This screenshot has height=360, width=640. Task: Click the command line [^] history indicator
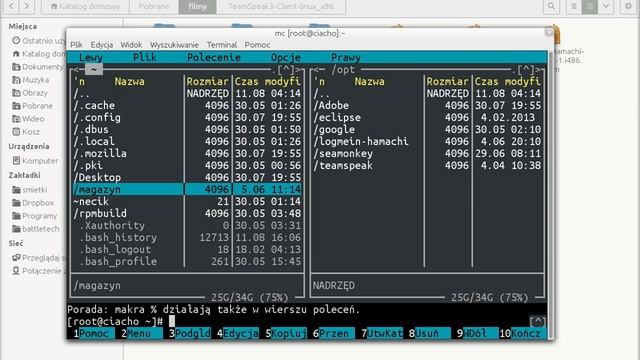[538, 322]
